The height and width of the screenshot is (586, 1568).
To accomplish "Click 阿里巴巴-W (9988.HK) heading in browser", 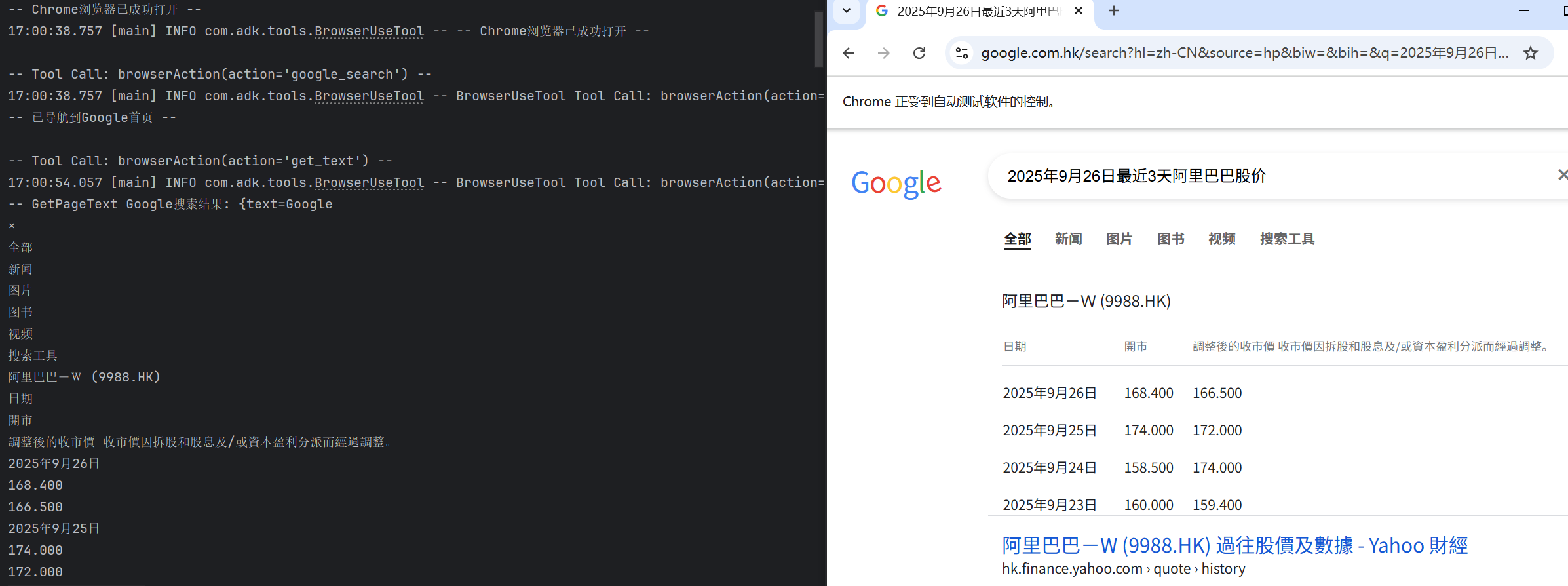I will pyautogui.click(x=1086, y=301).
